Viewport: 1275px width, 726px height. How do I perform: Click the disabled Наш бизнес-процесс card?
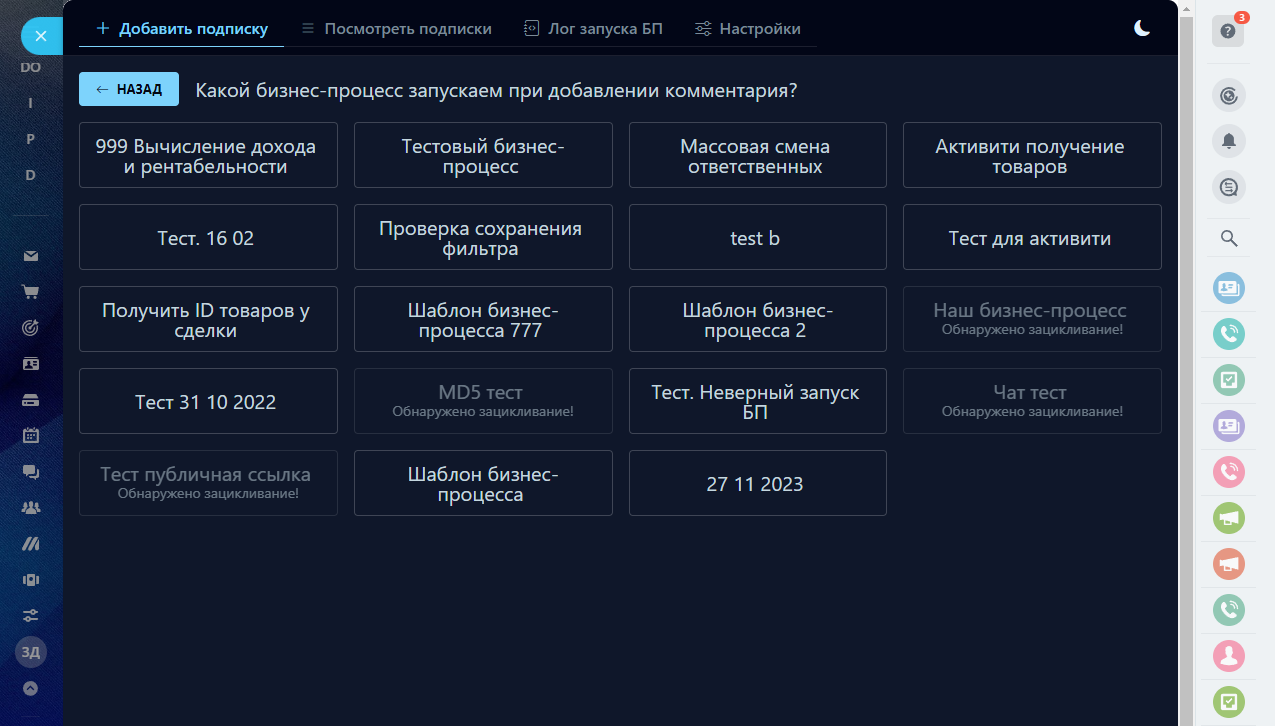(1032, 319)
